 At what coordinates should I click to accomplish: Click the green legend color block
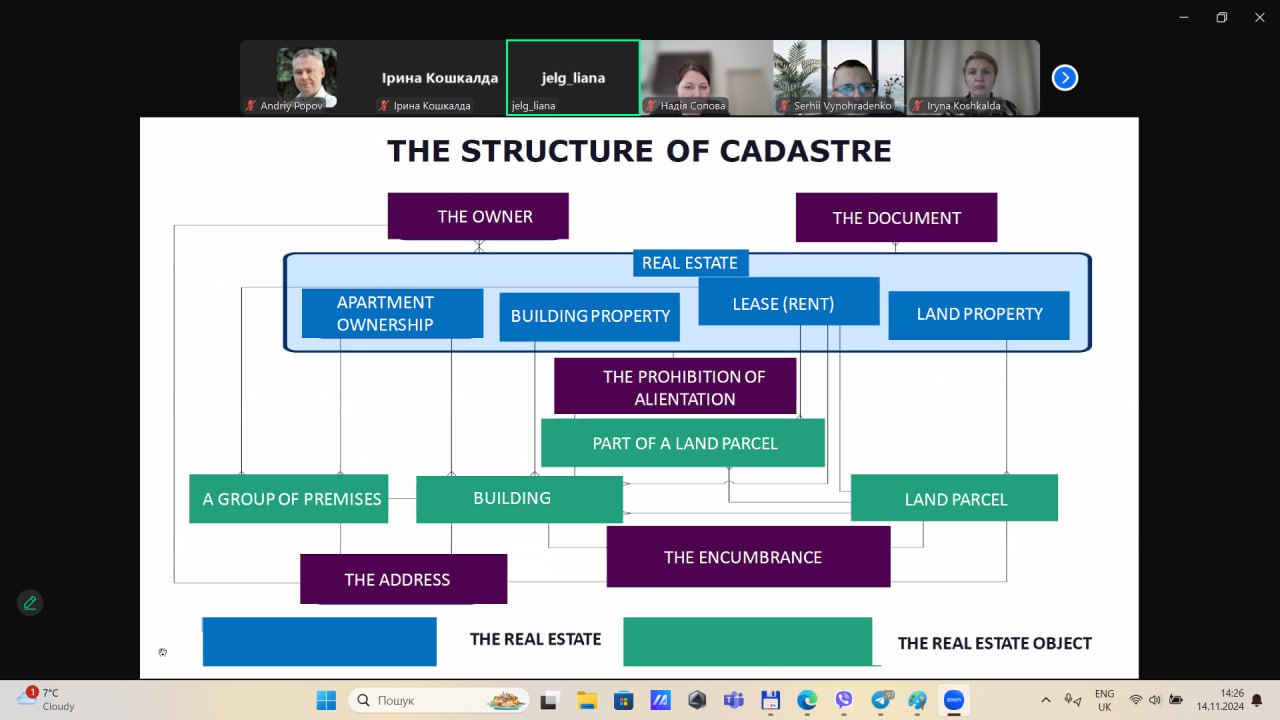(x=747, y=641)
